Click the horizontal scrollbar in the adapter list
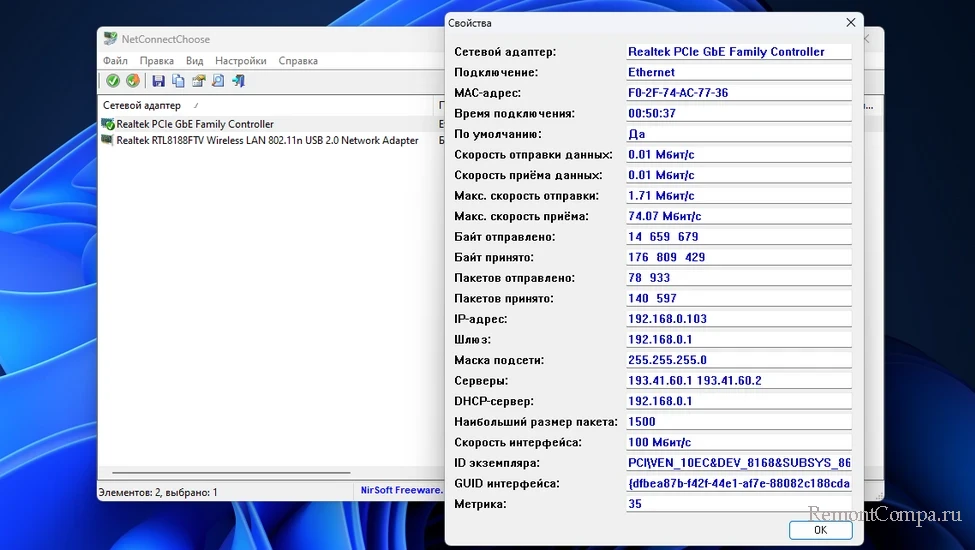This screenshot has width=975, height=550. pyautogui.click(x=231, y=472)
